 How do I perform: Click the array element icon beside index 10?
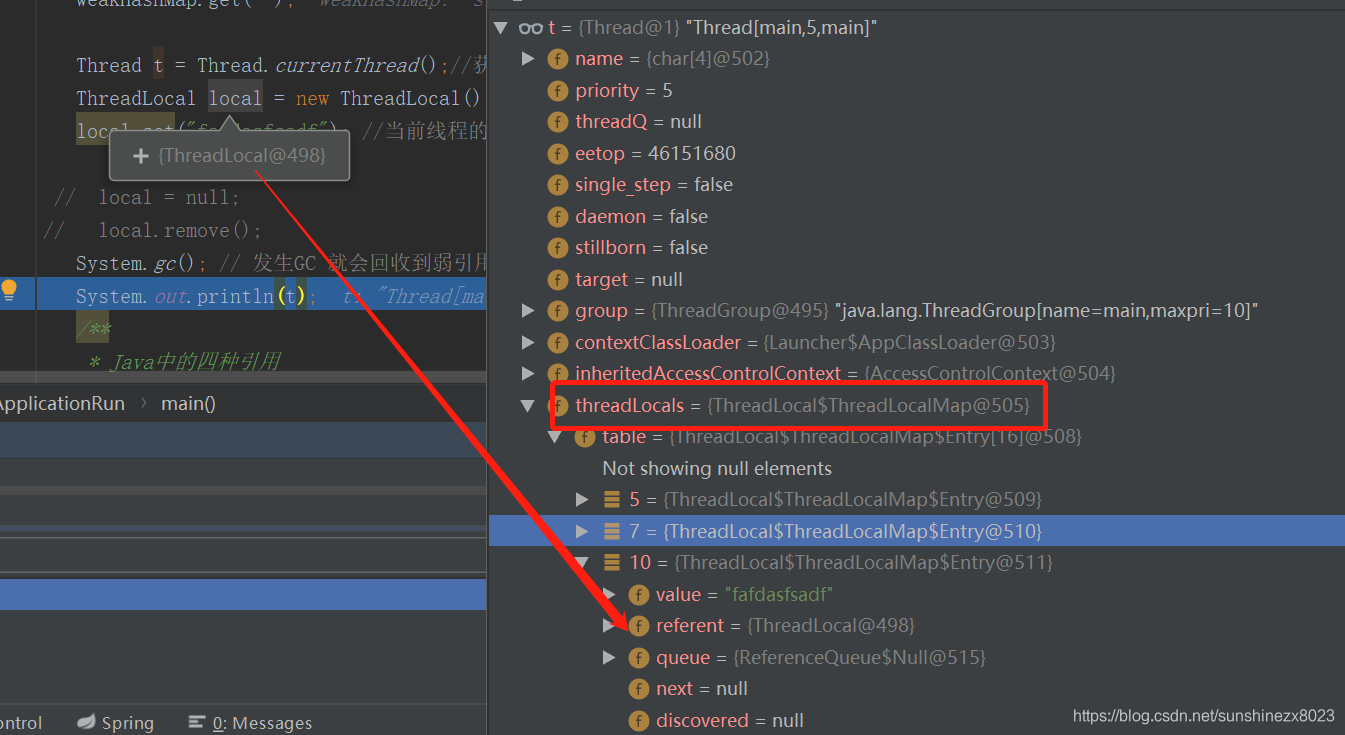pyautogui.click(x=612, y=562)
